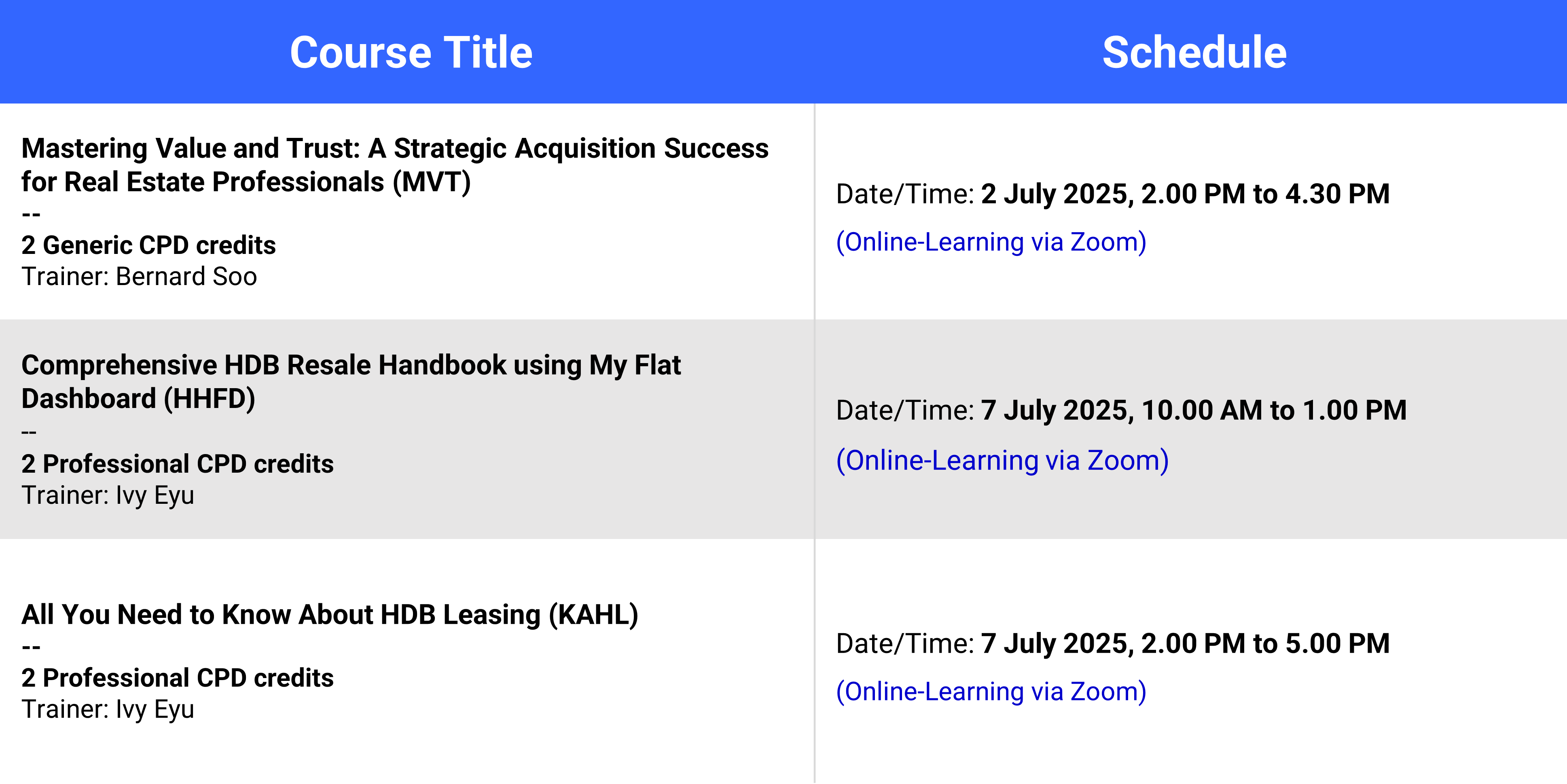Click the 7 July 2025 2.00 PM schedule
This screenshot has width=1567, height=784.
(1185, 644)
